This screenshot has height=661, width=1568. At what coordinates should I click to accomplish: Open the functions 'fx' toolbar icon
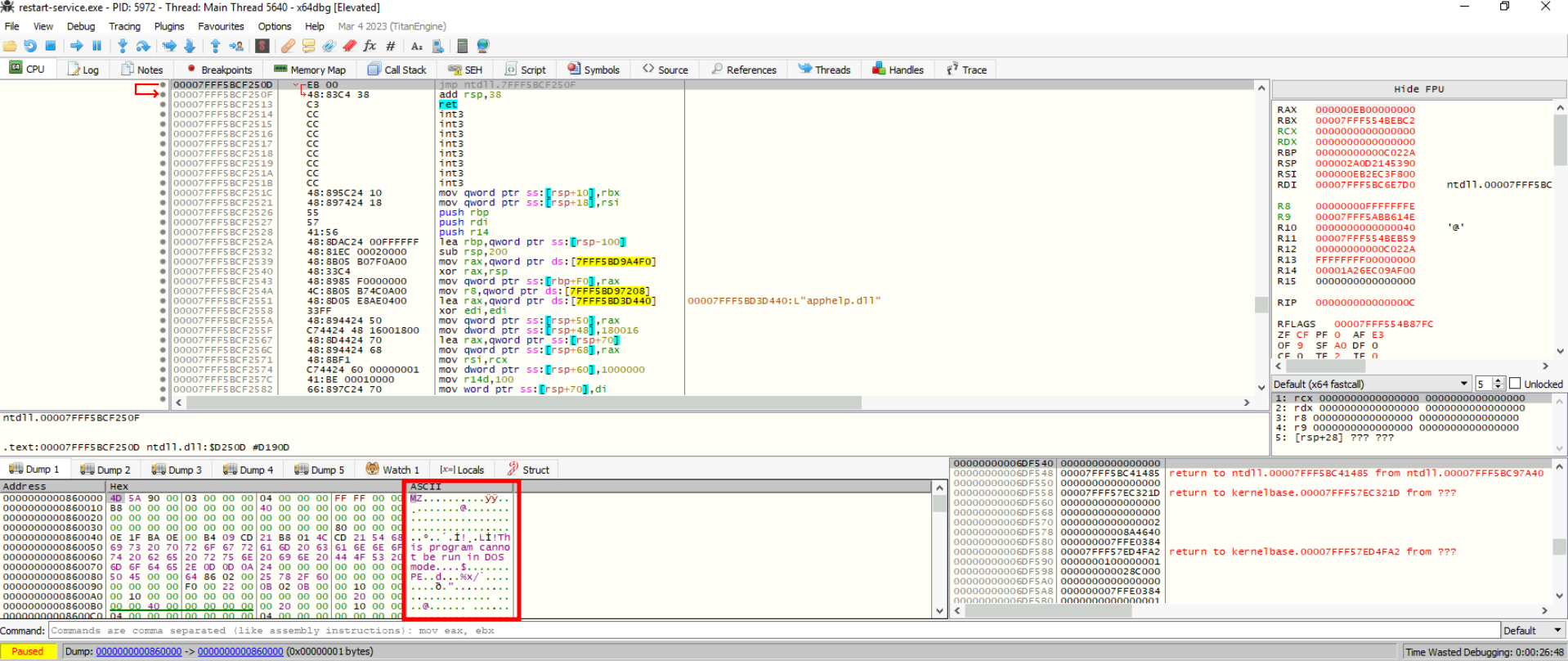370,46
